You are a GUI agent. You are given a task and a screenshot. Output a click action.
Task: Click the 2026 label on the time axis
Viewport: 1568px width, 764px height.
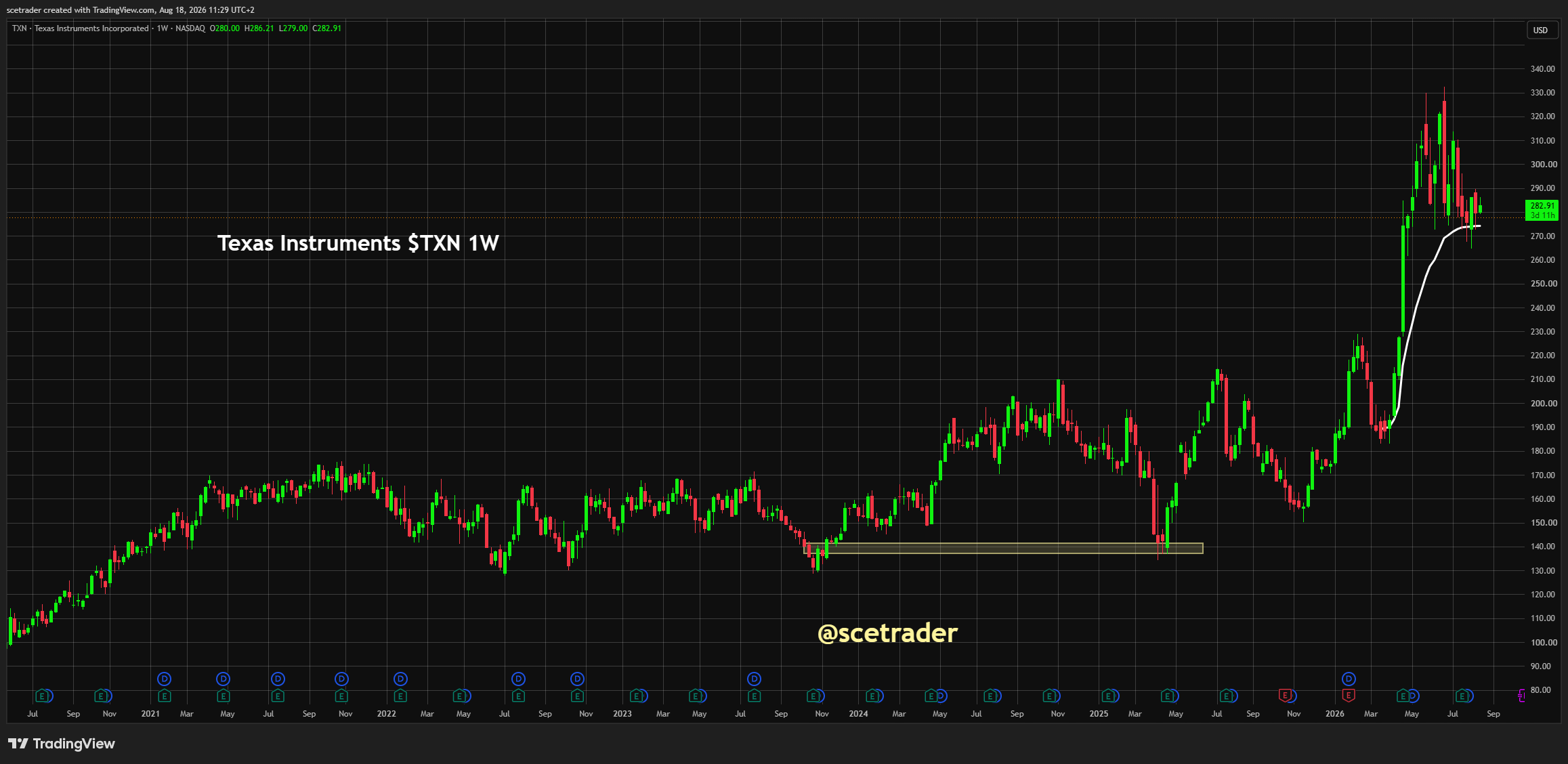tap(1335, 714)
